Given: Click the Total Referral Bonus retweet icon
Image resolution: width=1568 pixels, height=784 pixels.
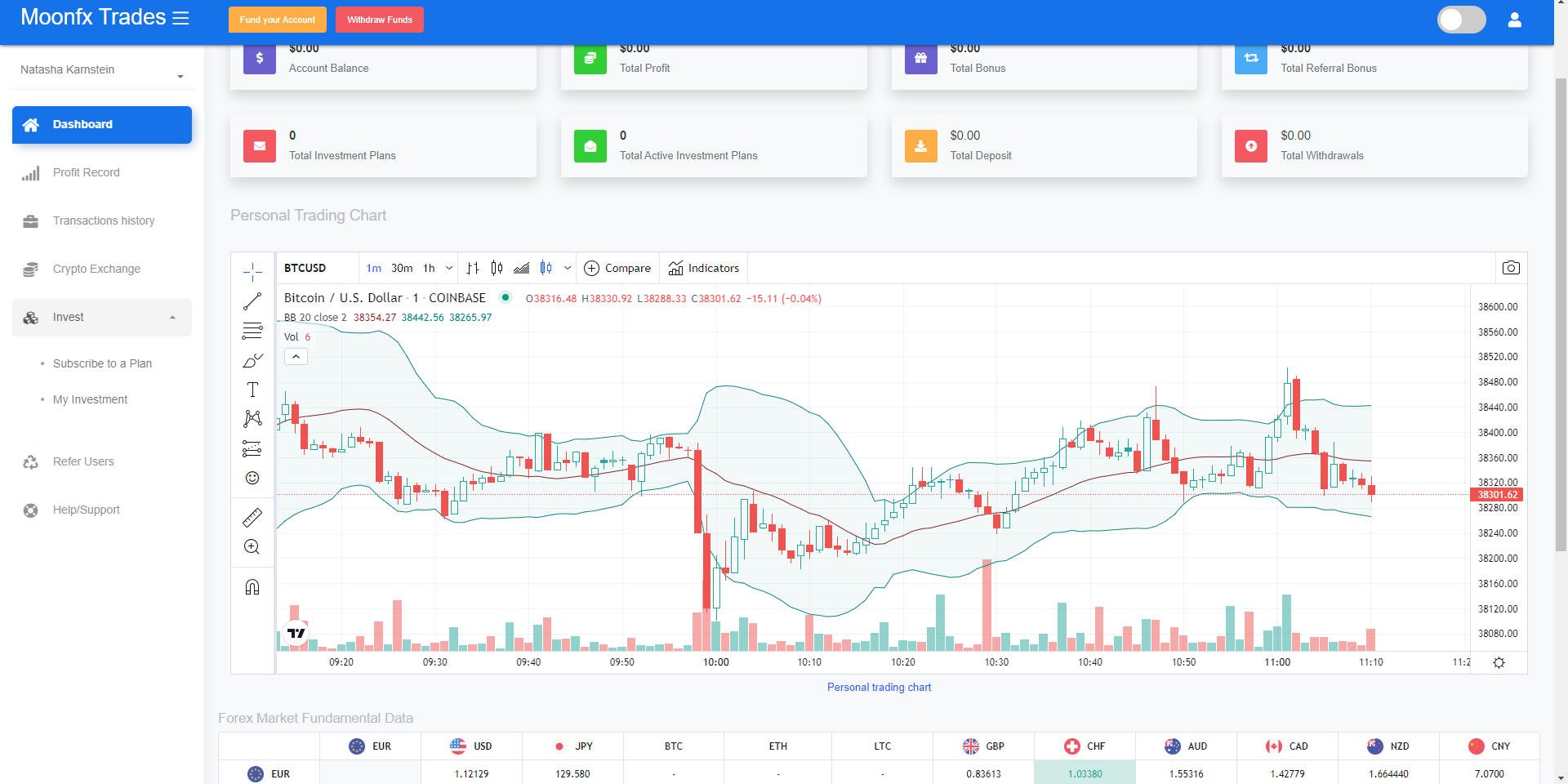Looking at the screenshot, I should point(1251,58).
